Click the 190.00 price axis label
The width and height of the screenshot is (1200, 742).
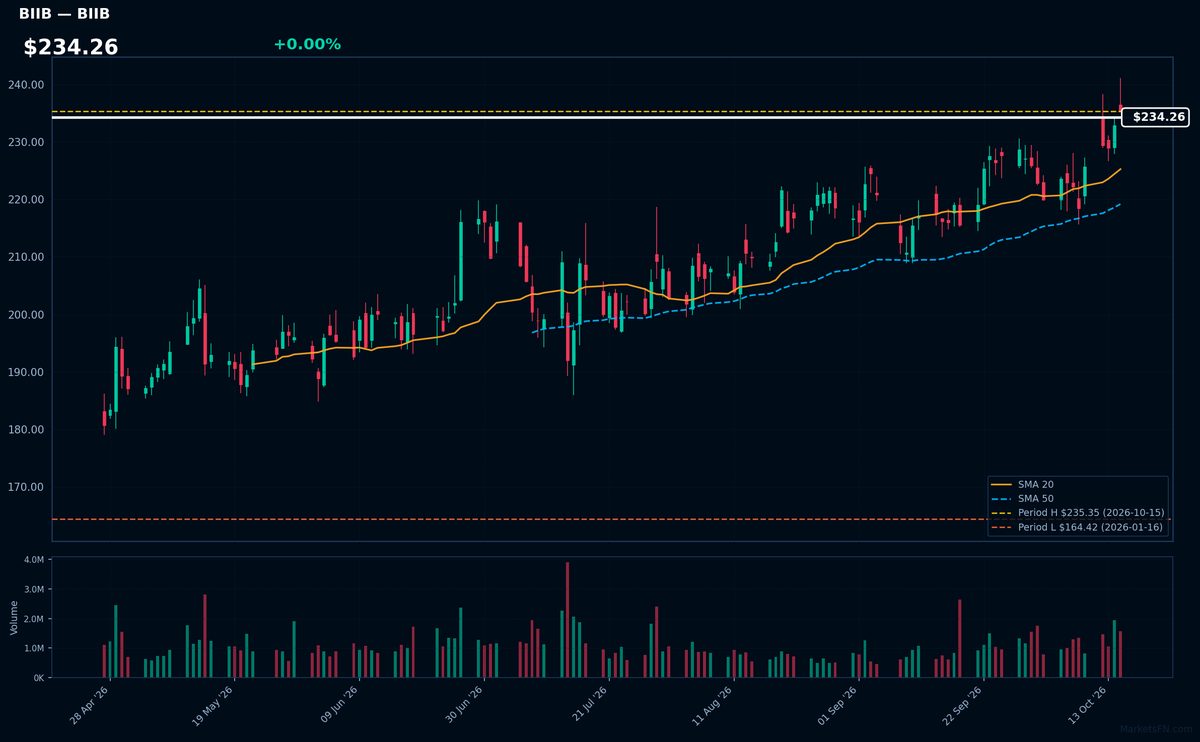coord(26,373)
